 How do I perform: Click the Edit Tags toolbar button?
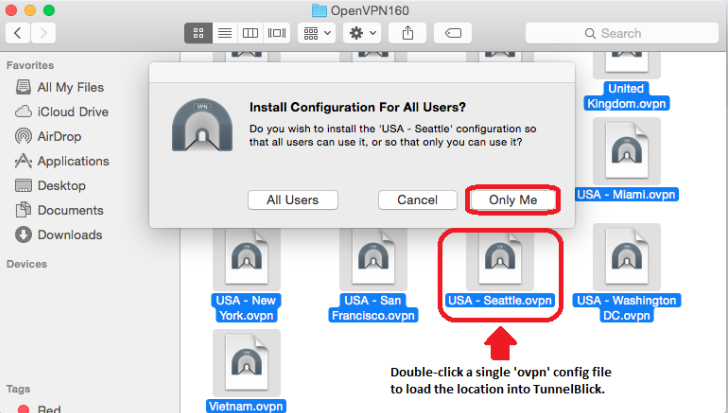(452, 33)
